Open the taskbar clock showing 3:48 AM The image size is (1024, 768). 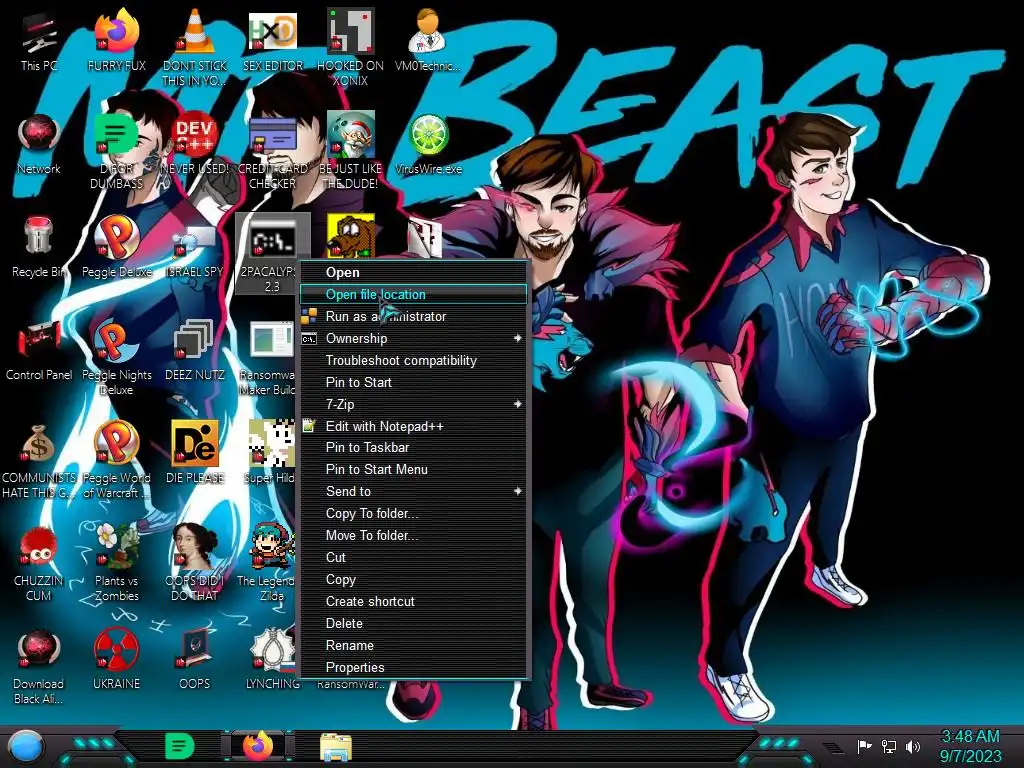coord(970,746)
